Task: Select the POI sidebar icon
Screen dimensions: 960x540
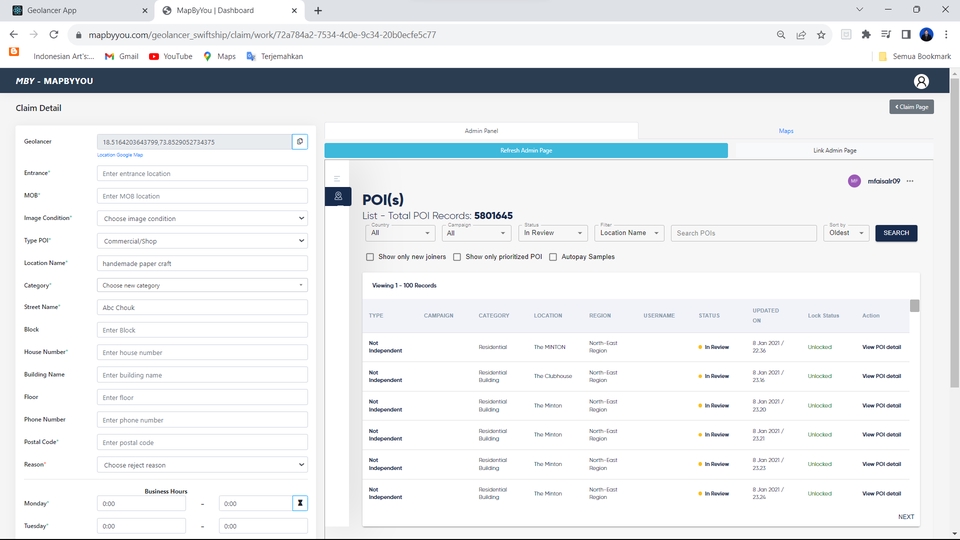Action: click(x=338, y=197)
